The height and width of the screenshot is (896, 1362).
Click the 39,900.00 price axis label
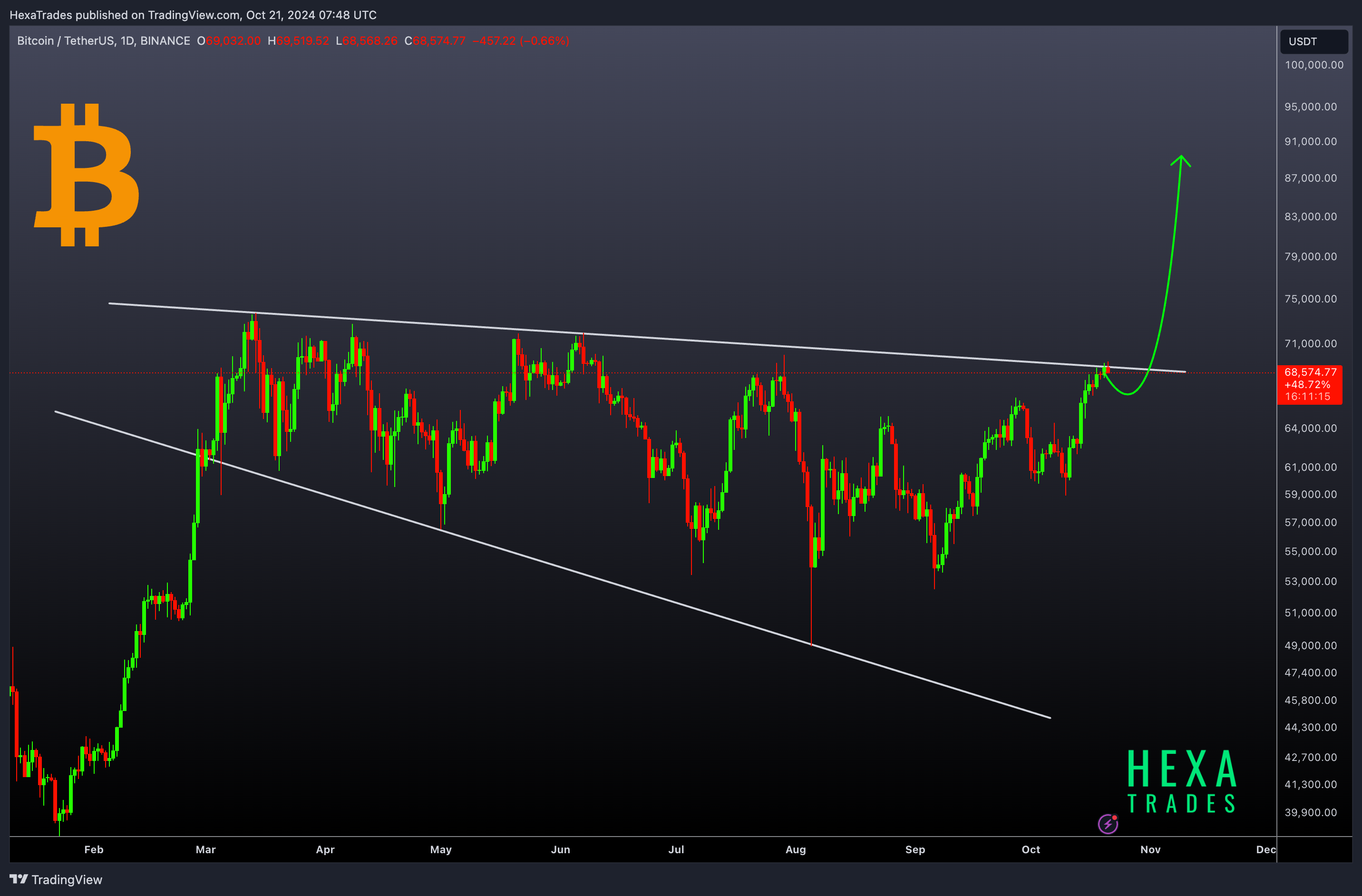click(1311, 812)
